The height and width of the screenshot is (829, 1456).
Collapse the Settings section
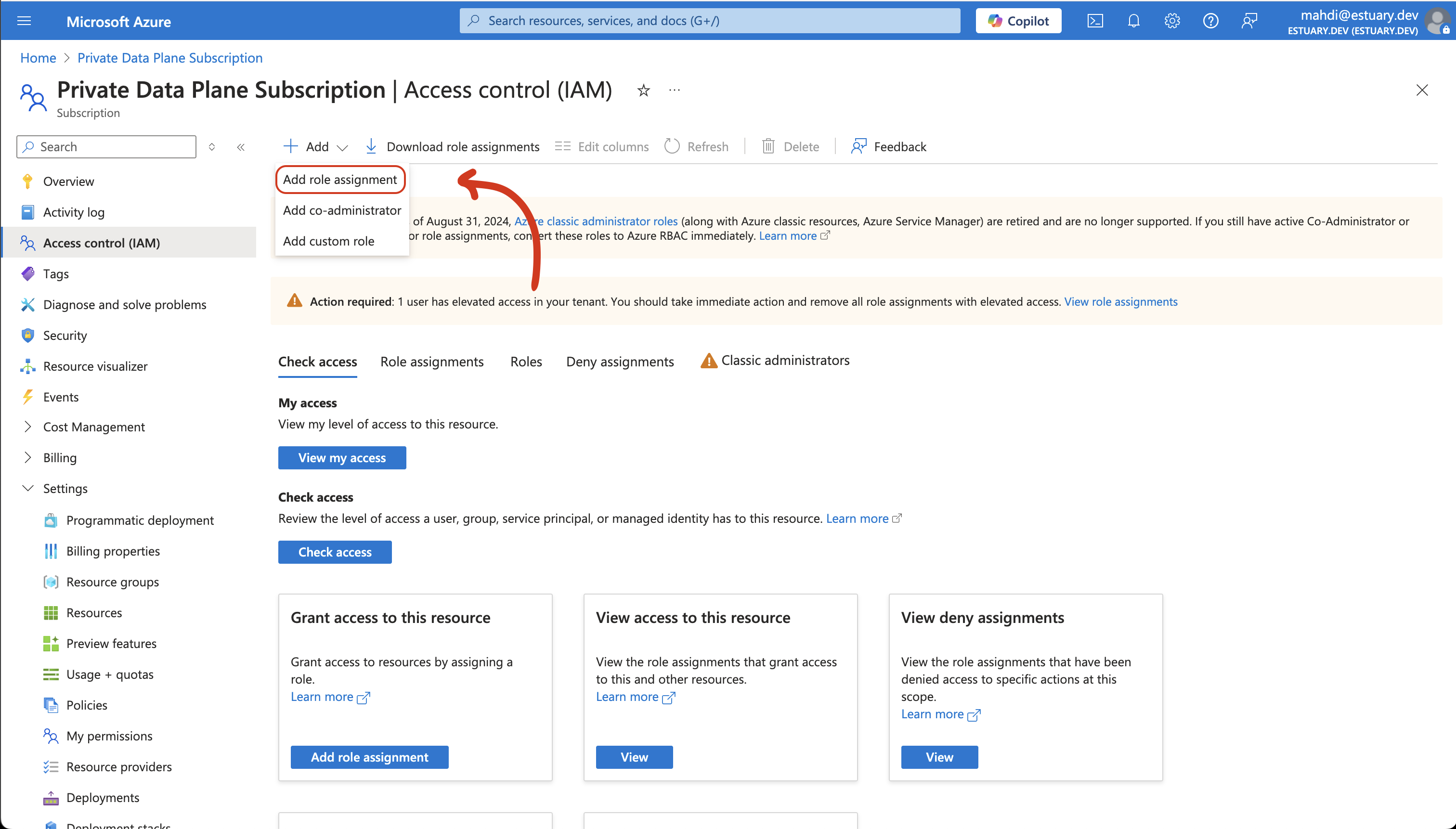click(27, 488)
